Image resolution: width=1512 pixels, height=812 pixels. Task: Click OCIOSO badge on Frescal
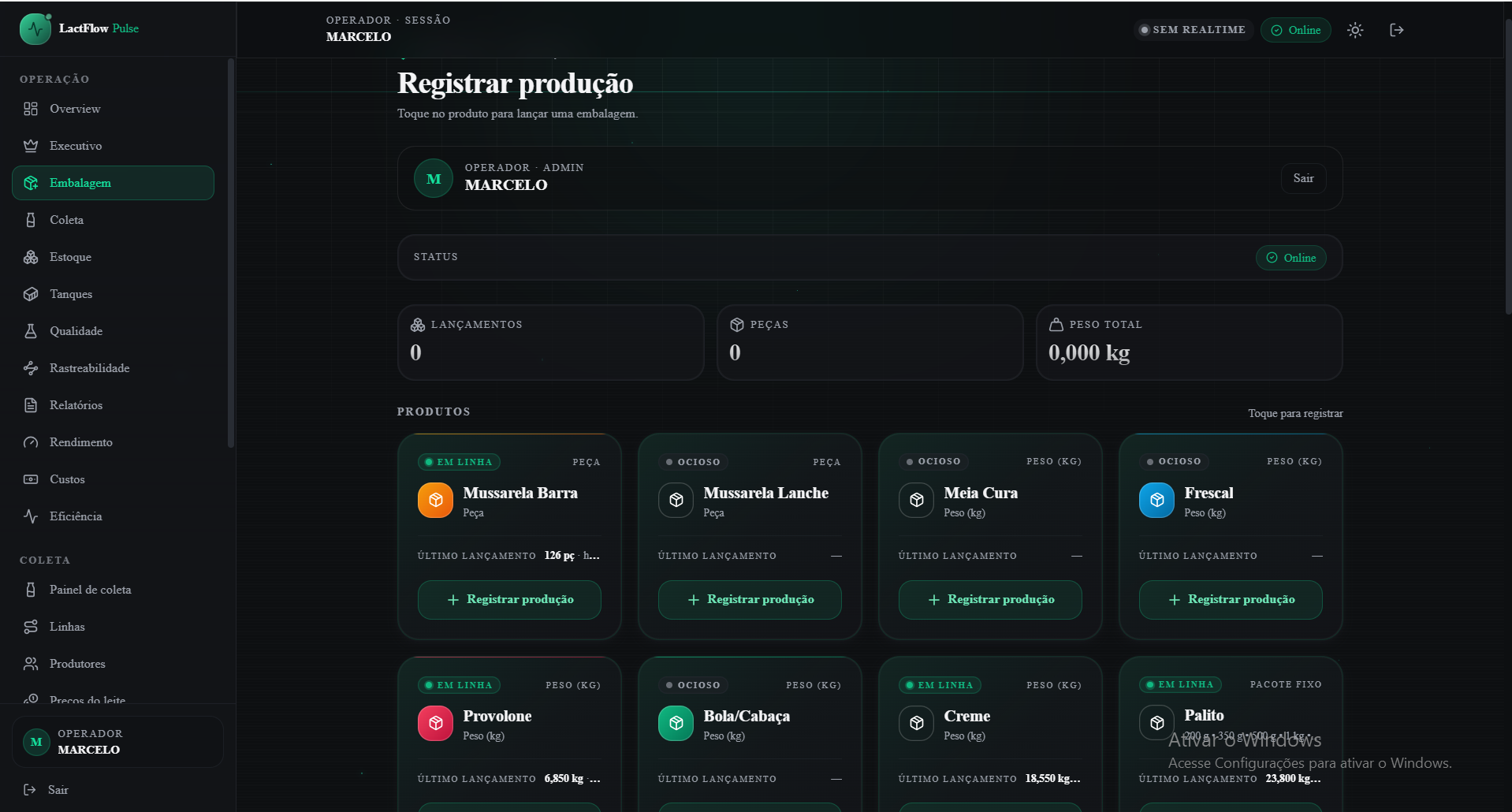pos(1174,461)
